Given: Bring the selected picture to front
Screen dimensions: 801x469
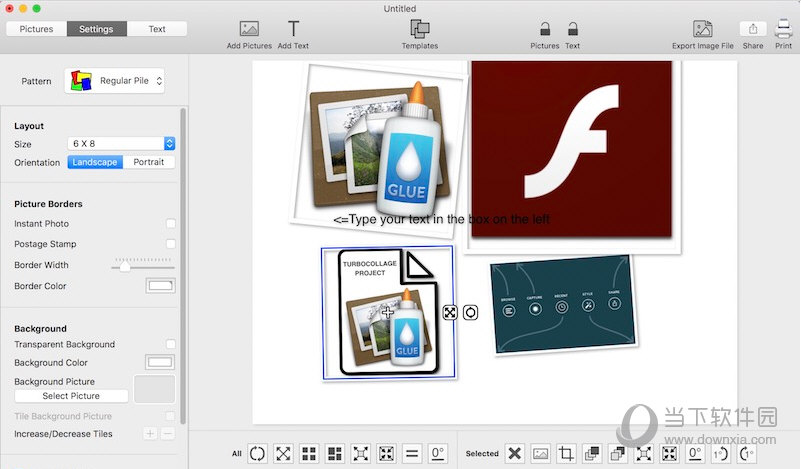Looking at the screenshot, I should click(592, 453).
